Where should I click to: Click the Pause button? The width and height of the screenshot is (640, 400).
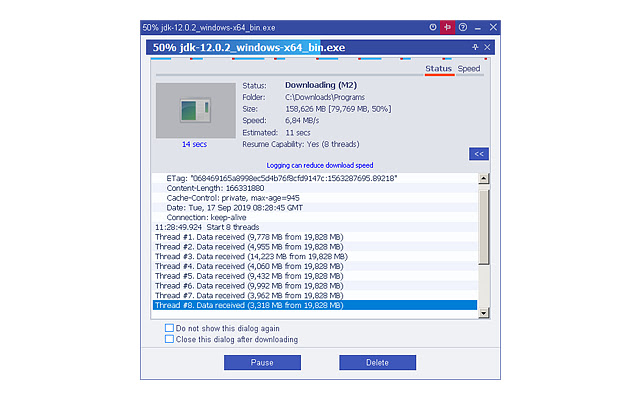(x=262, y=362)
